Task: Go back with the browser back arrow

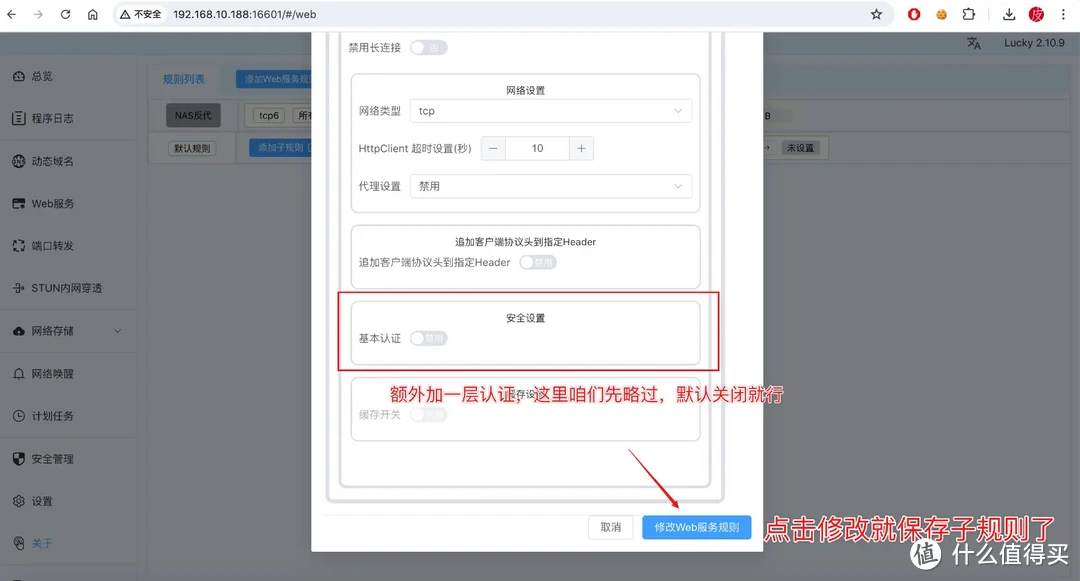Action: (x=12, y=14)
